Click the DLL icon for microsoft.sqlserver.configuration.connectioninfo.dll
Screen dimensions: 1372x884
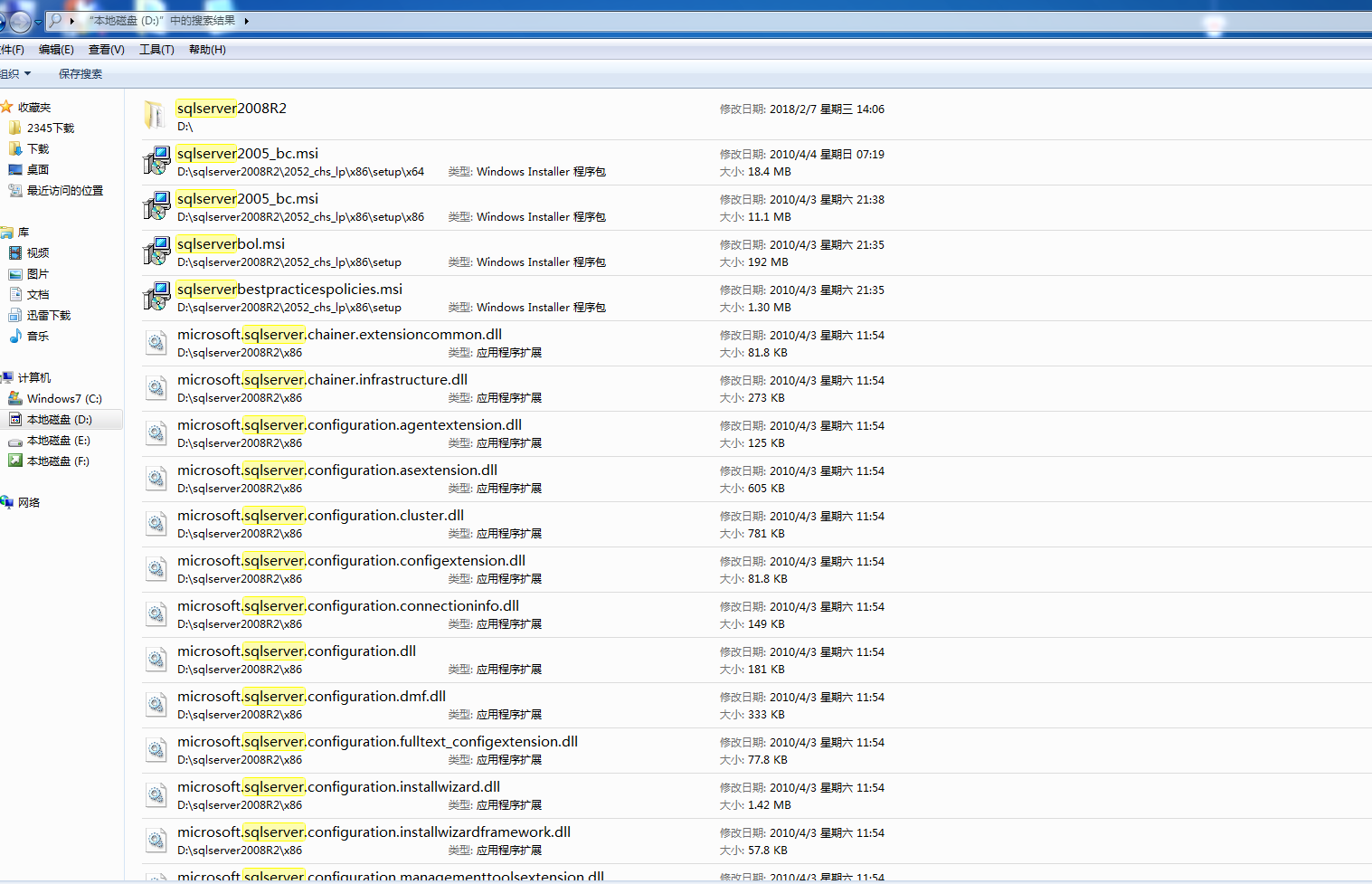click(156, 614)
